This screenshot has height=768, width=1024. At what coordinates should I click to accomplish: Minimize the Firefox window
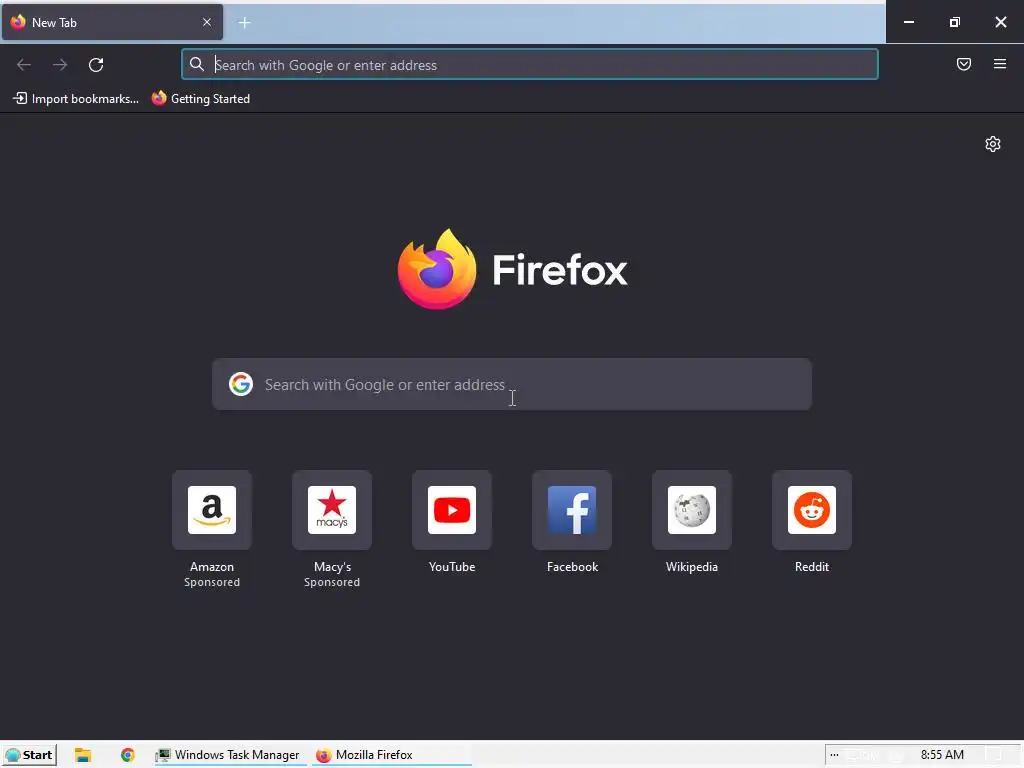click(908, 22)
